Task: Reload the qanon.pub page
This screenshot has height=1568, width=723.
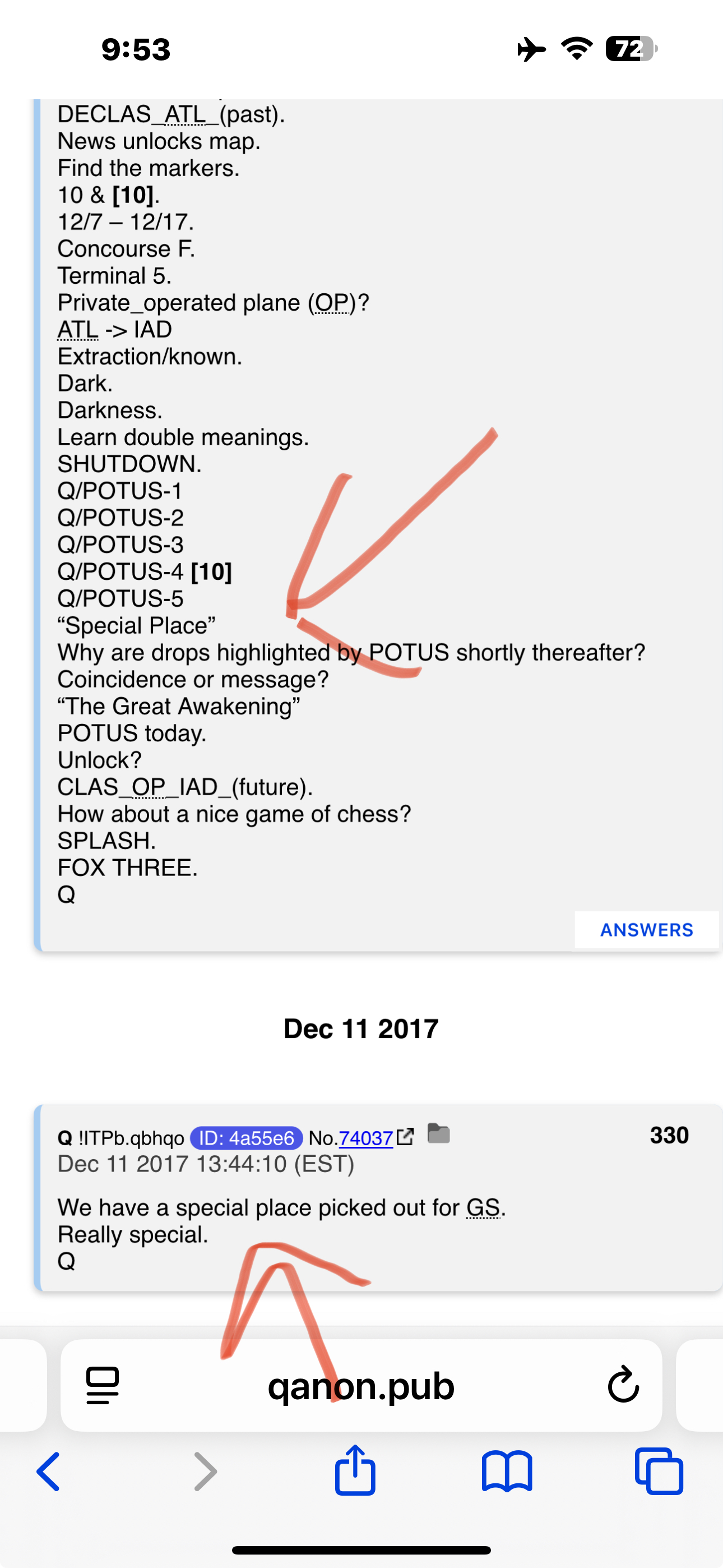Action: point(623,1385)
